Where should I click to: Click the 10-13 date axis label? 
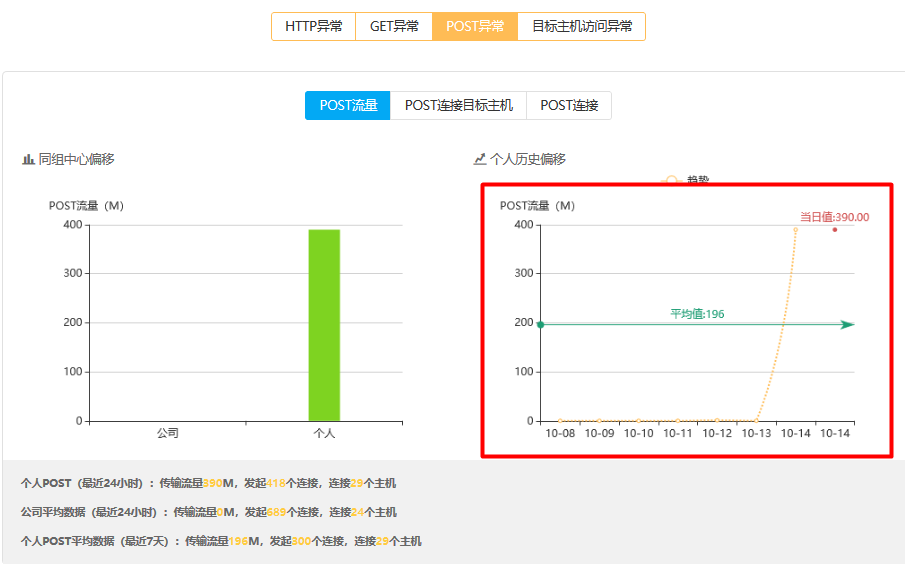tap(756, 433)
